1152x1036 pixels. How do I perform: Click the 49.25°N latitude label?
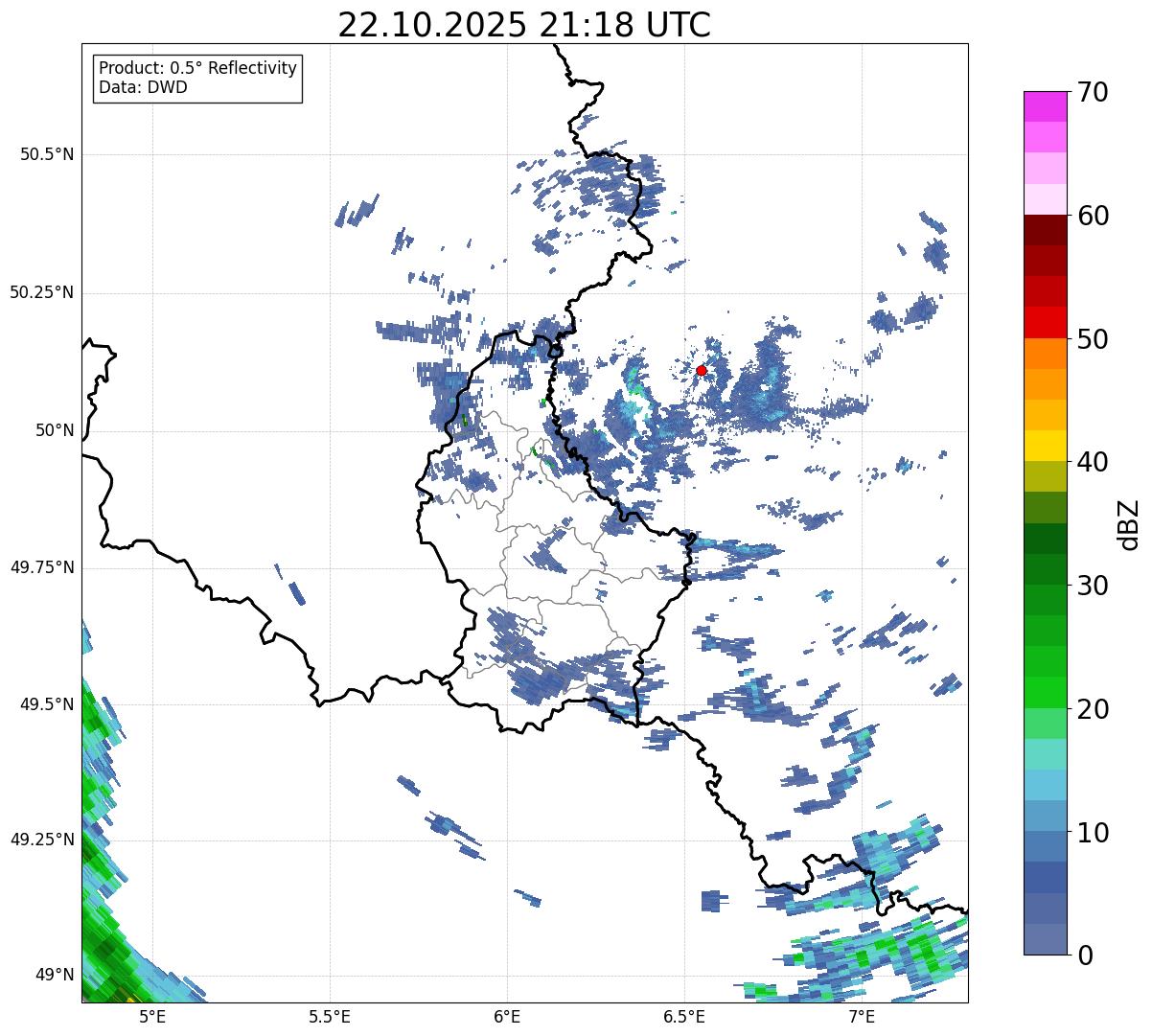point(42,840)
